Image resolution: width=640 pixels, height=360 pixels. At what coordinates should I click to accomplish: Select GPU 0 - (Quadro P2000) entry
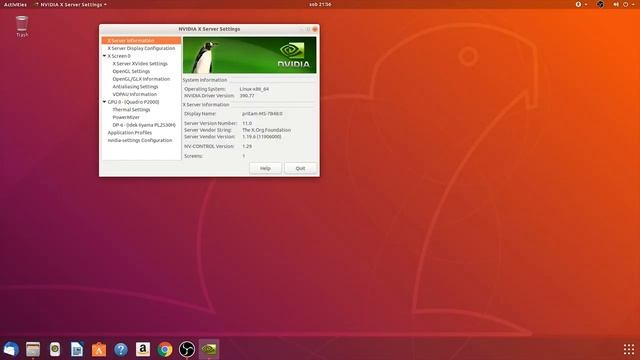pyautogui.click(x=133, y=102)
